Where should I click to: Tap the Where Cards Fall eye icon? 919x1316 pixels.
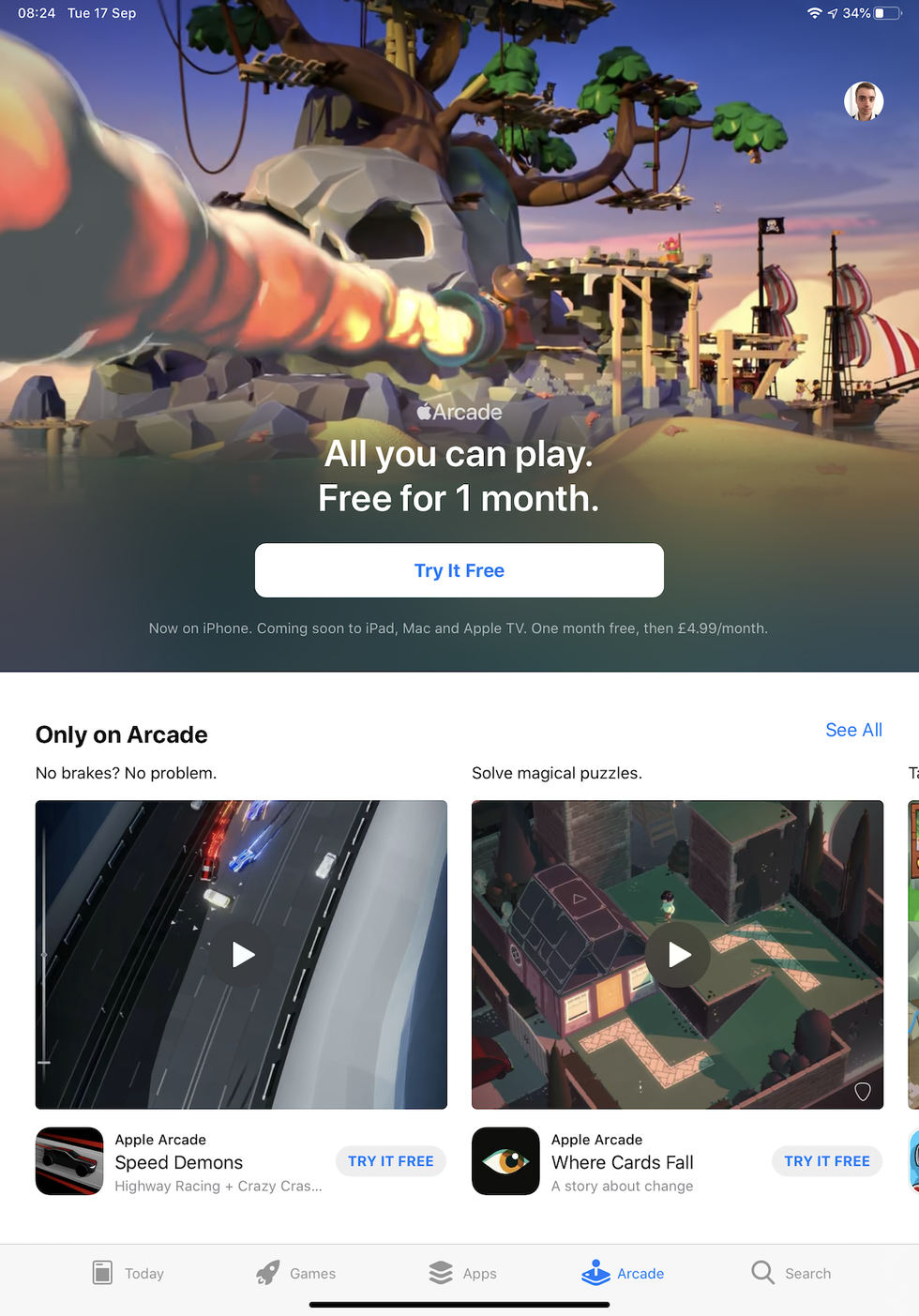click(x=505, y=1161)
